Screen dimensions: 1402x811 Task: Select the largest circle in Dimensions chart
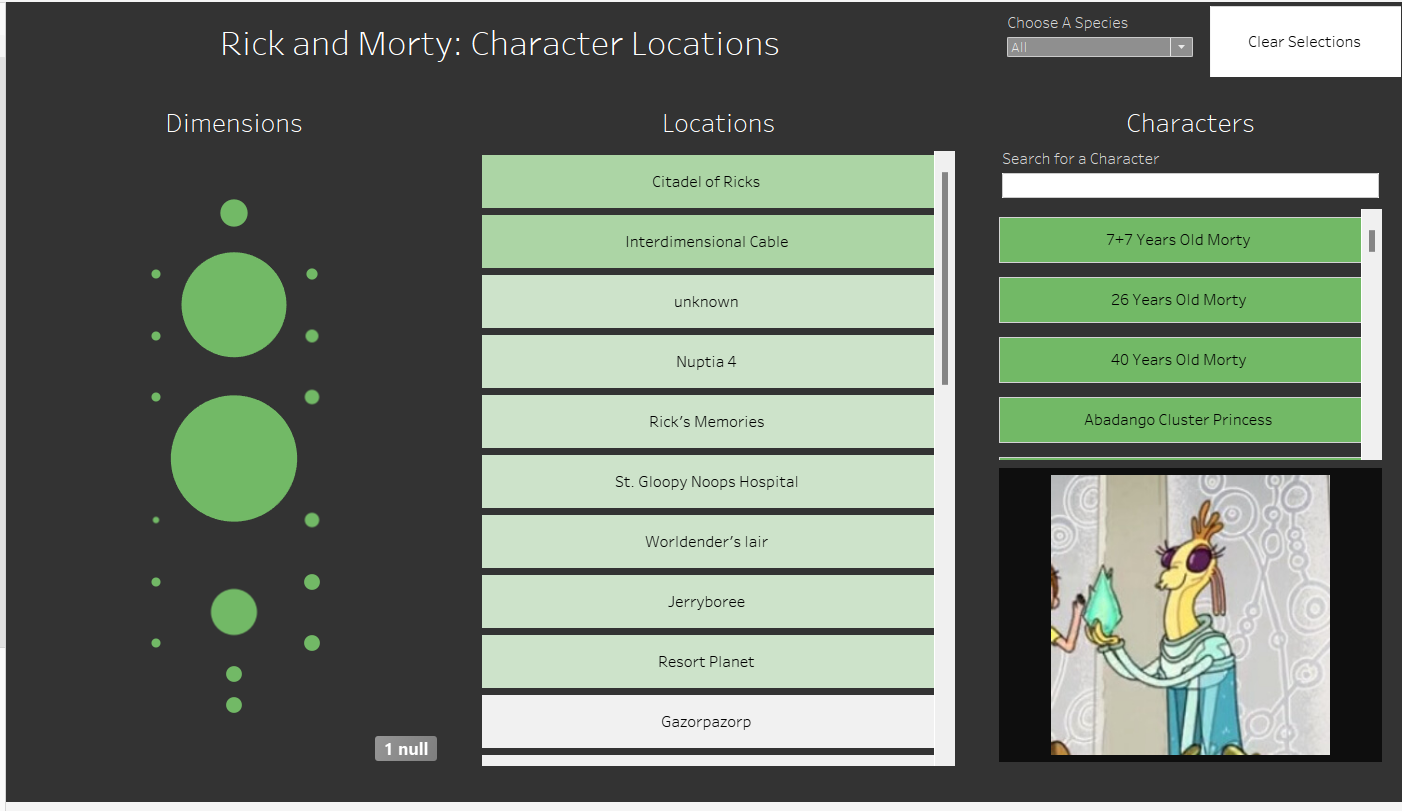coord(234,459)
